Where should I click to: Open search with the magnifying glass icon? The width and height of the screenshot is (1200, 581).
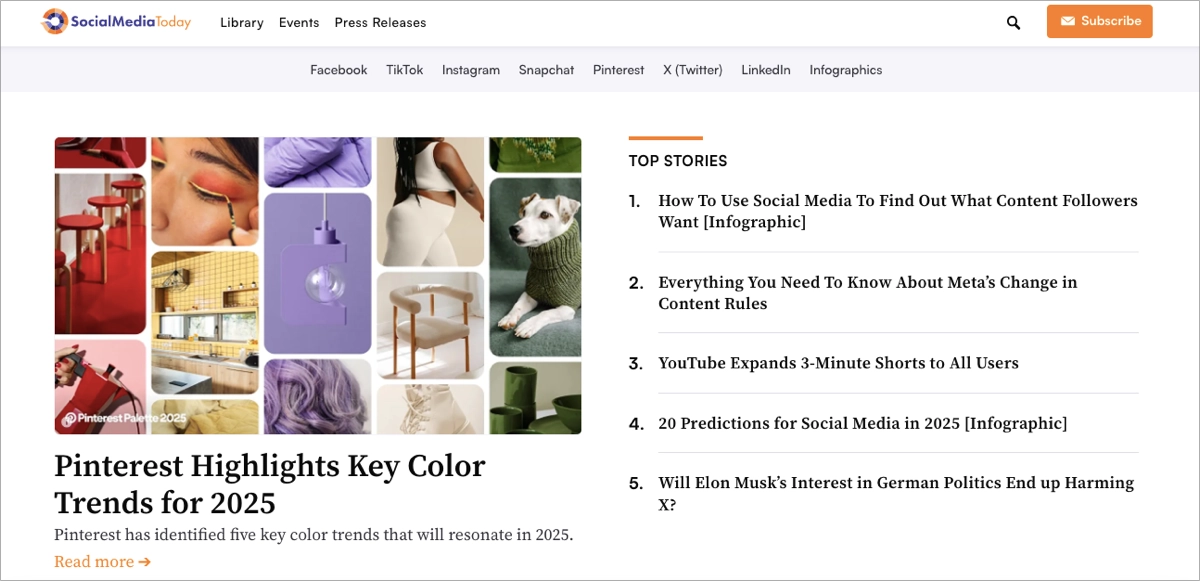click(1012, 21)
